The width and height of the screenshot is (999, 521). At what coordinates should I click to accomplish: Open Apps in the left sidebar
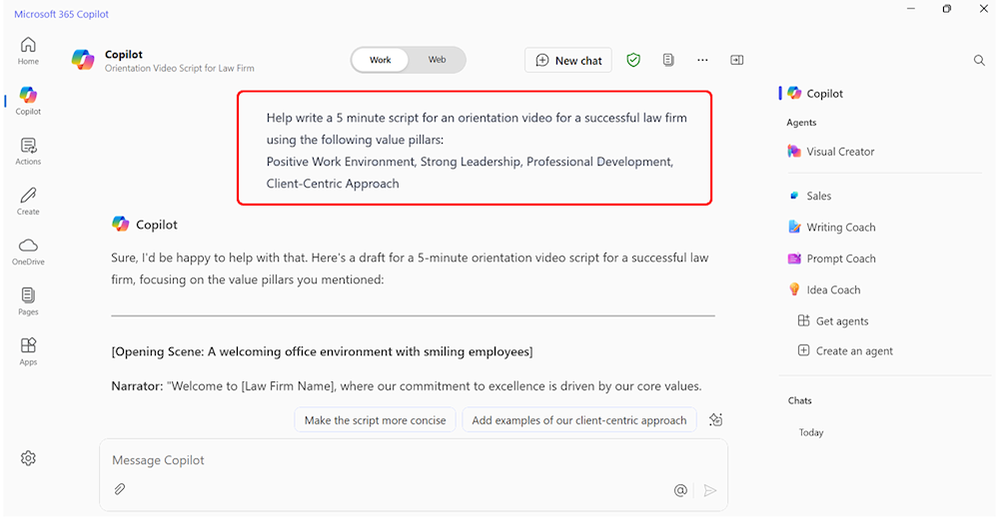coord(28,352)
